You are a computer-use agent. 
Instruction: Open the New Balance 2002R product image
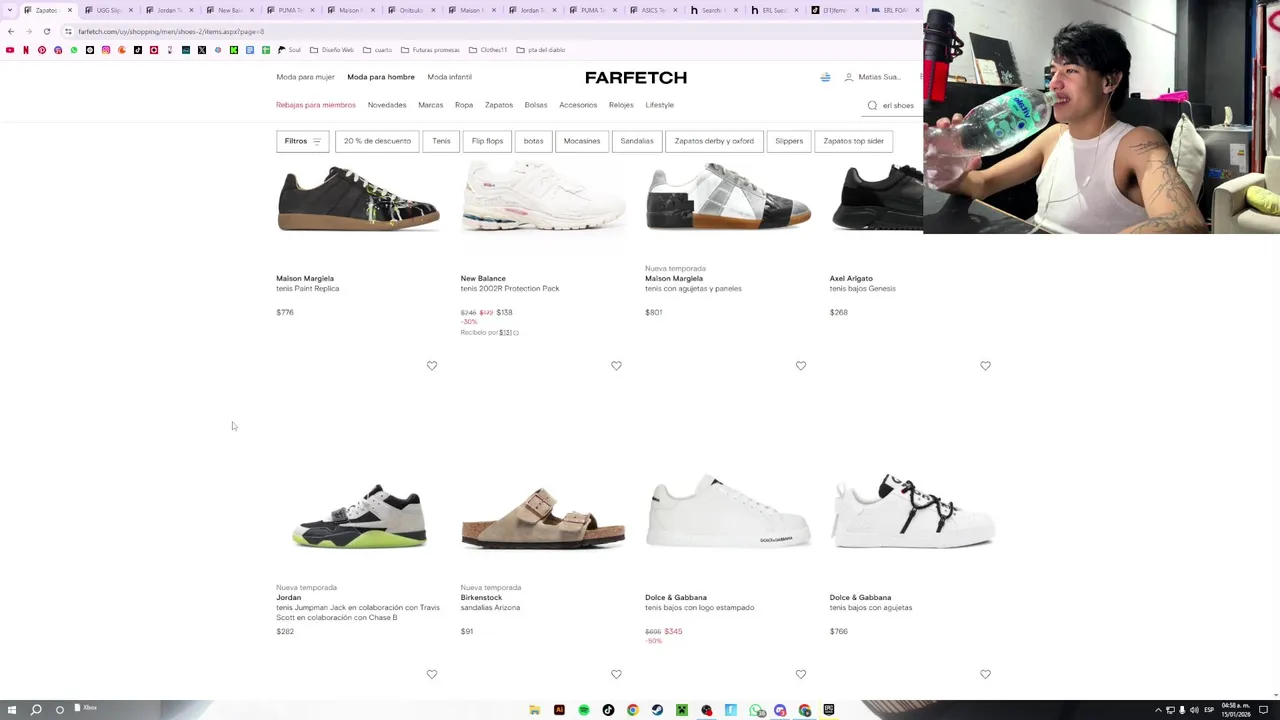543,199
